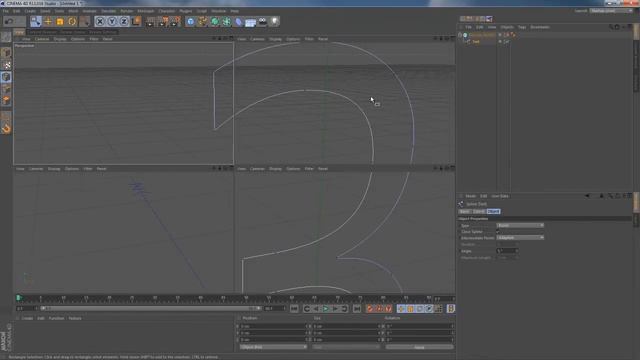This screenshot has height=360, width=640.
Task: Select the Scale tool
Action: (60, 21)
